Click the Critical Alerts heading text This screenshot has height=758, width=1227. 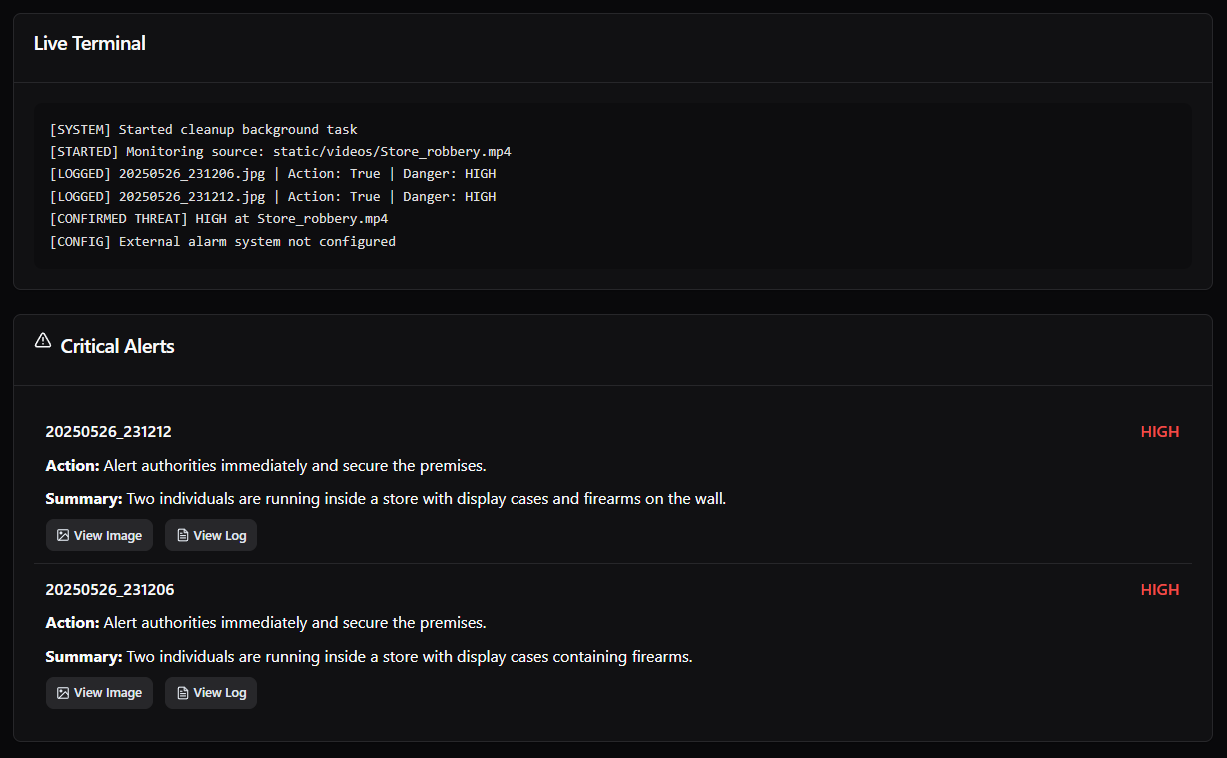click(x=118, y=346)
